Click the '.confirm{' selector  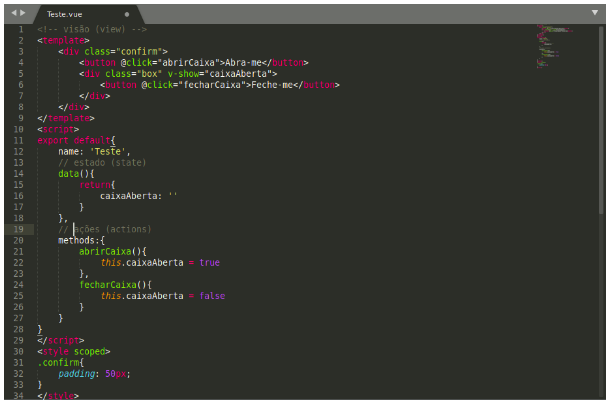61,363
